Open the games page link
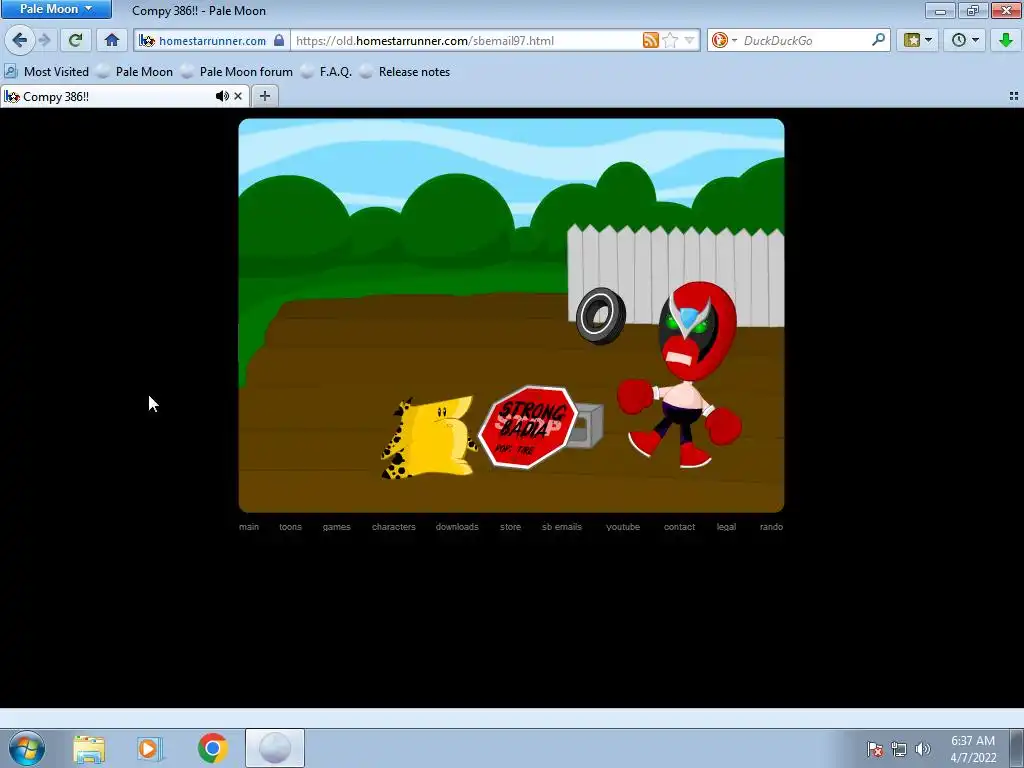 coord(336,526)
